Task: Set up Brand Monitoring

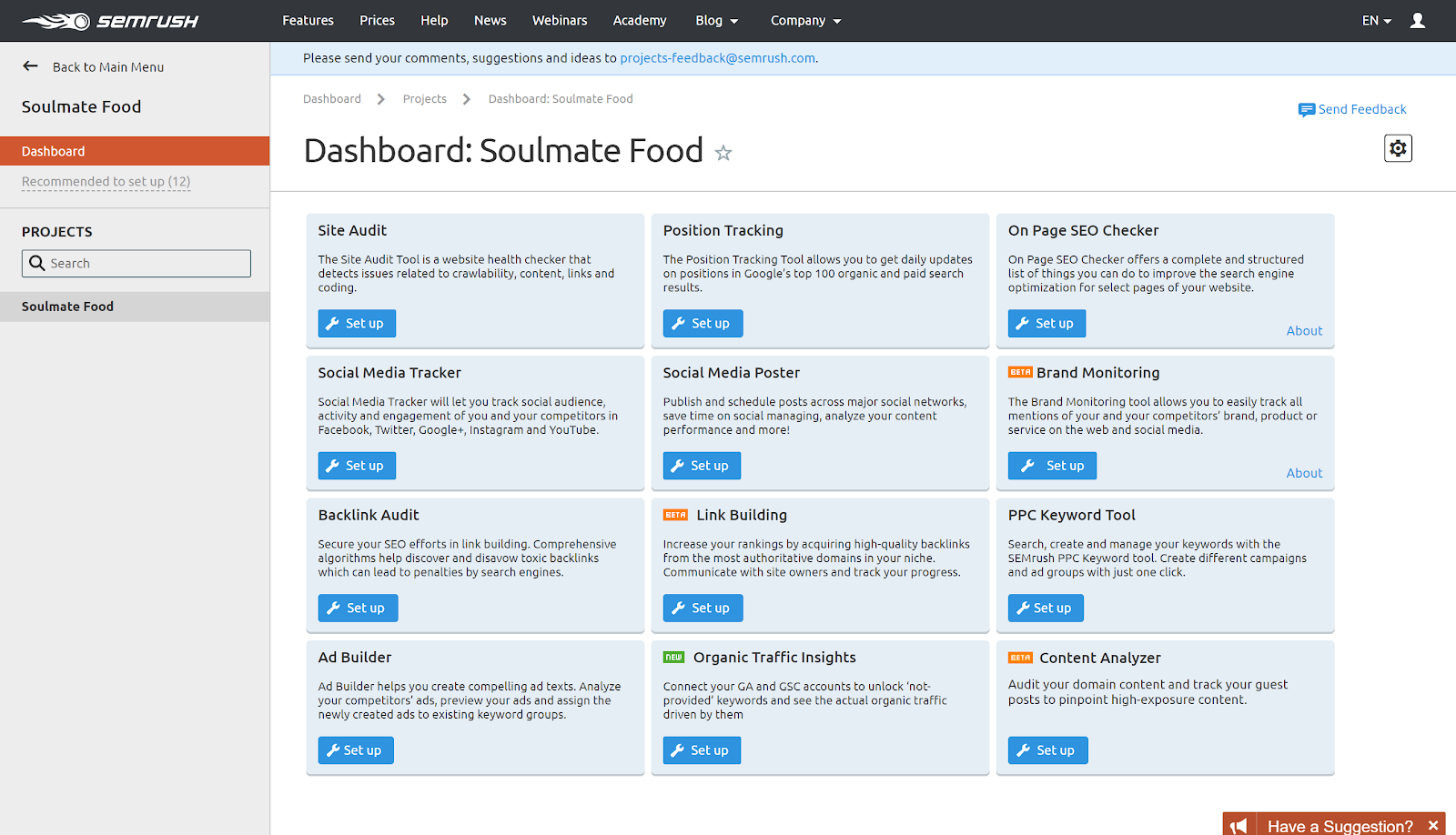Action: point(1052,466)
